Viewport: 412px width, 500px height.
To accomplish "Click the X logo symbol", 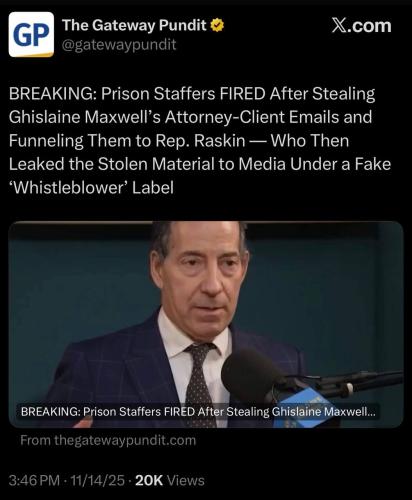I will 338,26.
